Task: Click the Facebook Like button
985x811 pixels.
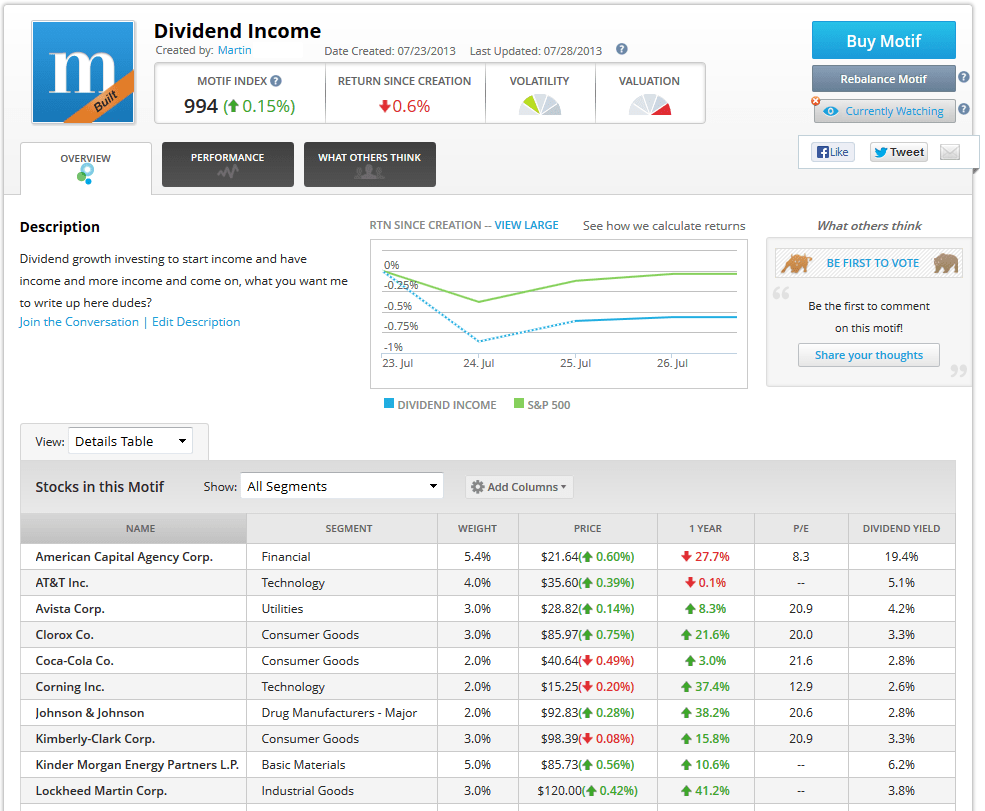Action: click(832, 152)
